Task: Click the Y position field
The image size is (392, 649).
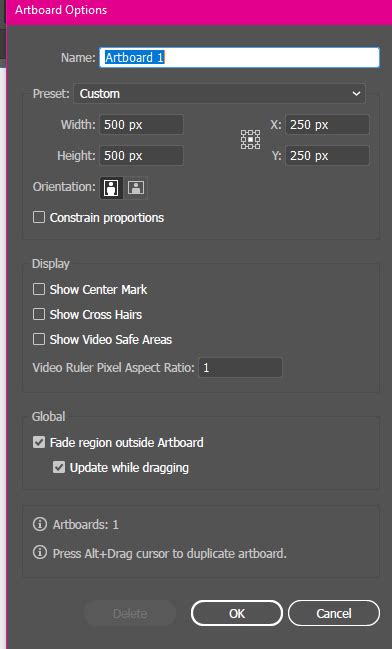Action: 327,156
